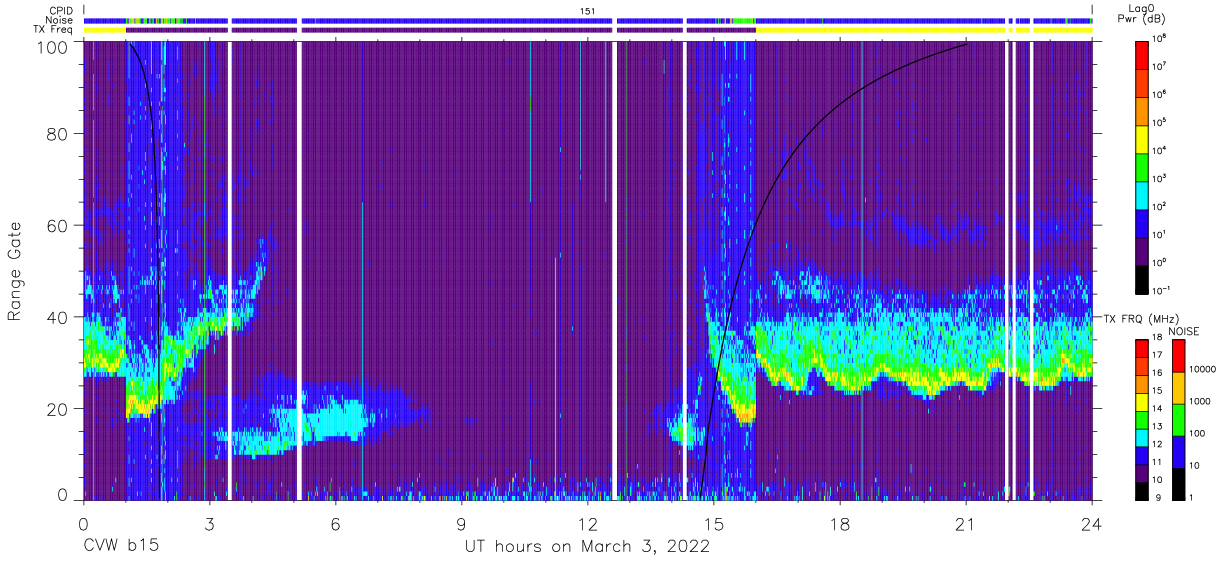Click the 'NOISE' legend title
Viewport: 1228px width, 567px height.
(x=1183, y=330)
